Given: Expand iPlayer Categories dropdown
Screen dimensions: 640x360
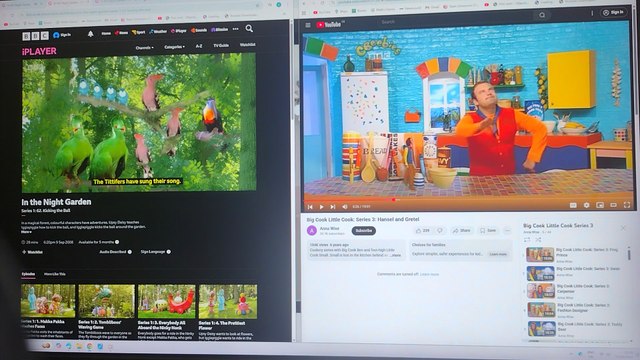Looking at the screenshot, I should tap(174, 47).
